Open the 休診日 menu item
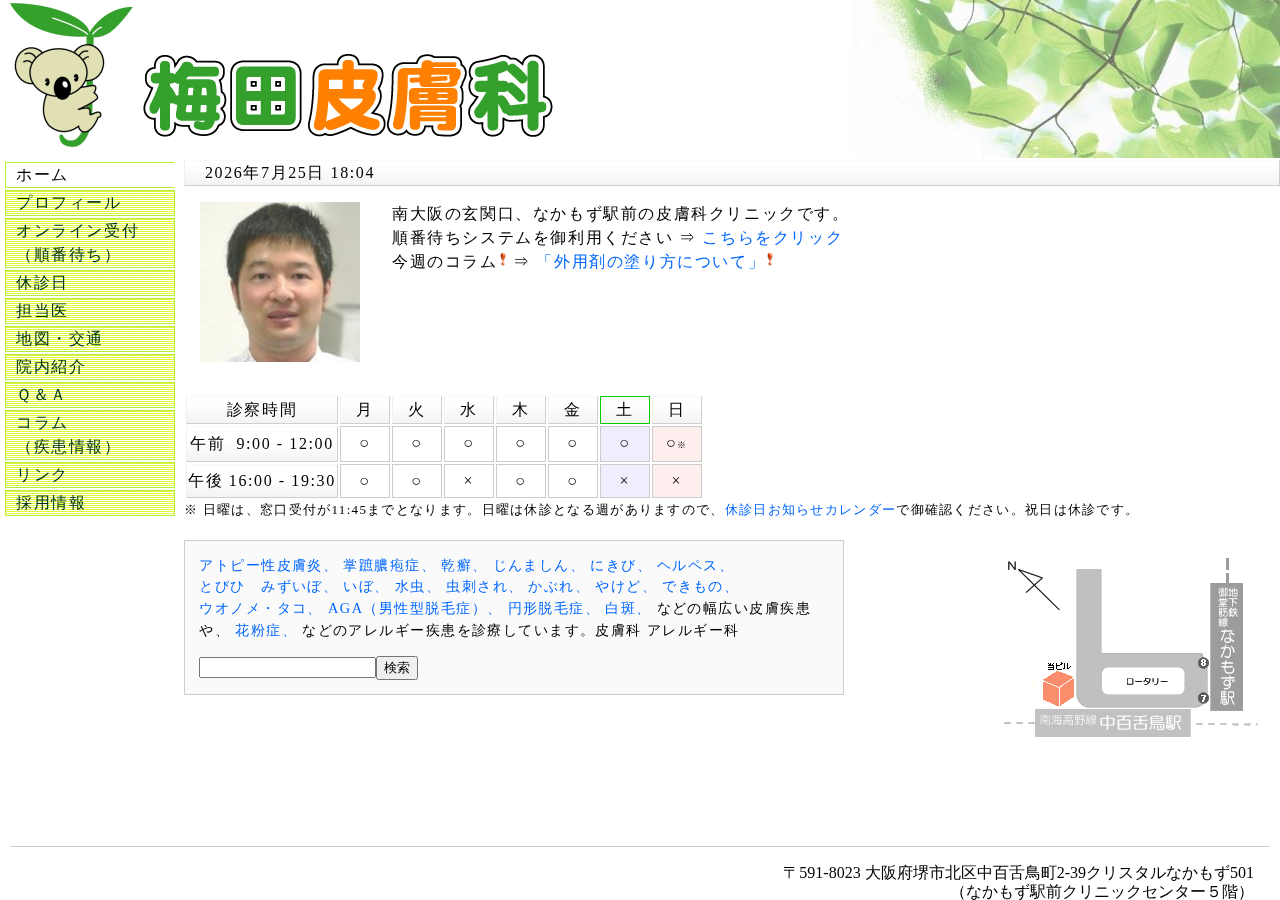This screenshot has width=1280, height=900. point(90,283)
